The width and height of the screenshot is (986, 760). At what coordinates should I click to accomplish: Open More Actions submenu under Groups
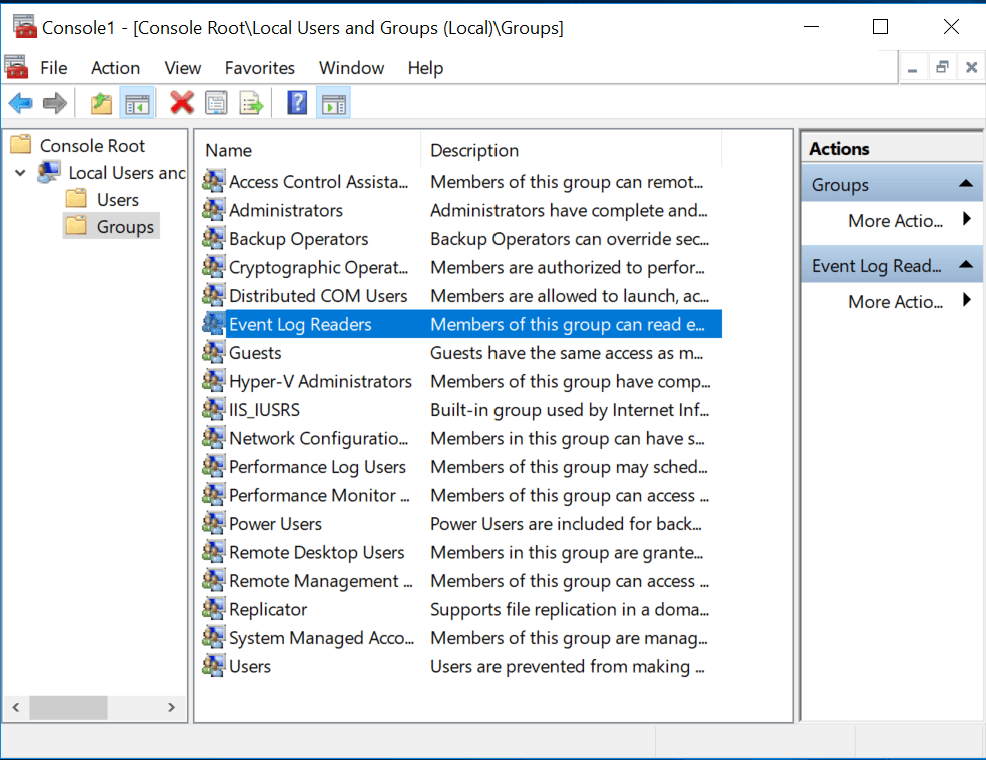895,221
